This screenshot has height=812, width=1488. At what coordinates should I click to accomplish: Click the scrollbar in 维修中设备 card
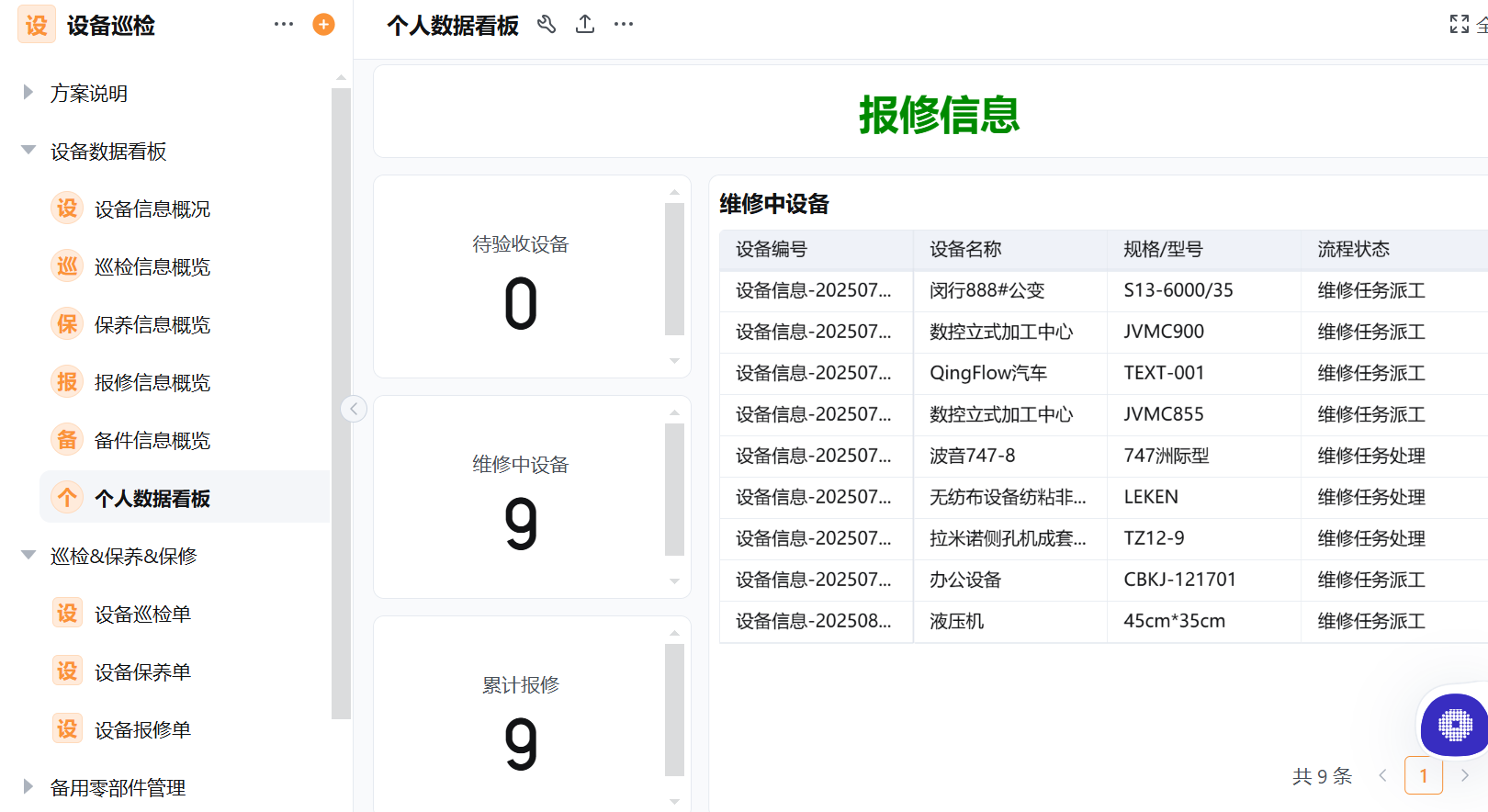(x=674, y=490)
